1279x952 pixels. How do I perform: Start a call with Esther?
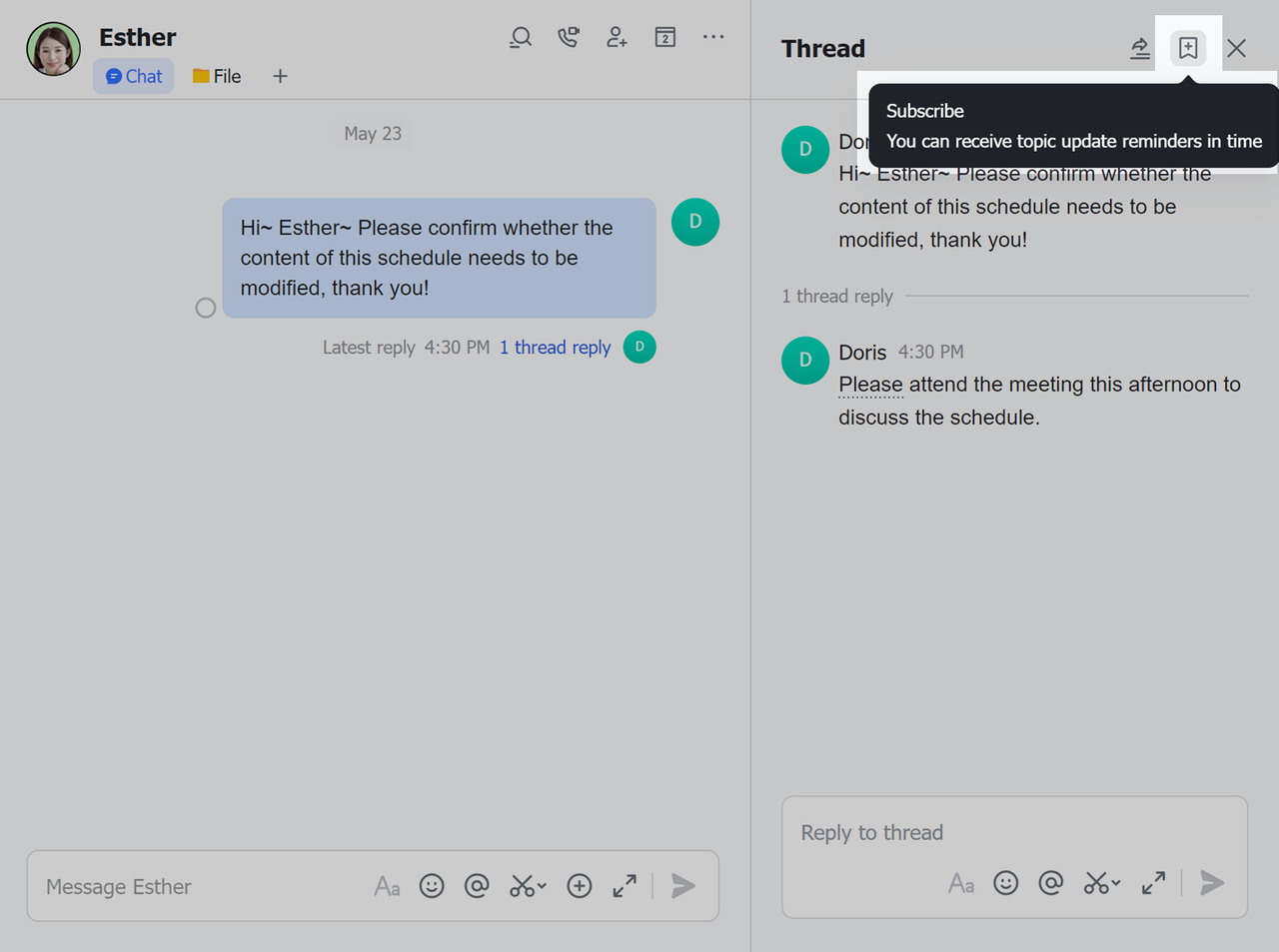(x=569, y=38)
